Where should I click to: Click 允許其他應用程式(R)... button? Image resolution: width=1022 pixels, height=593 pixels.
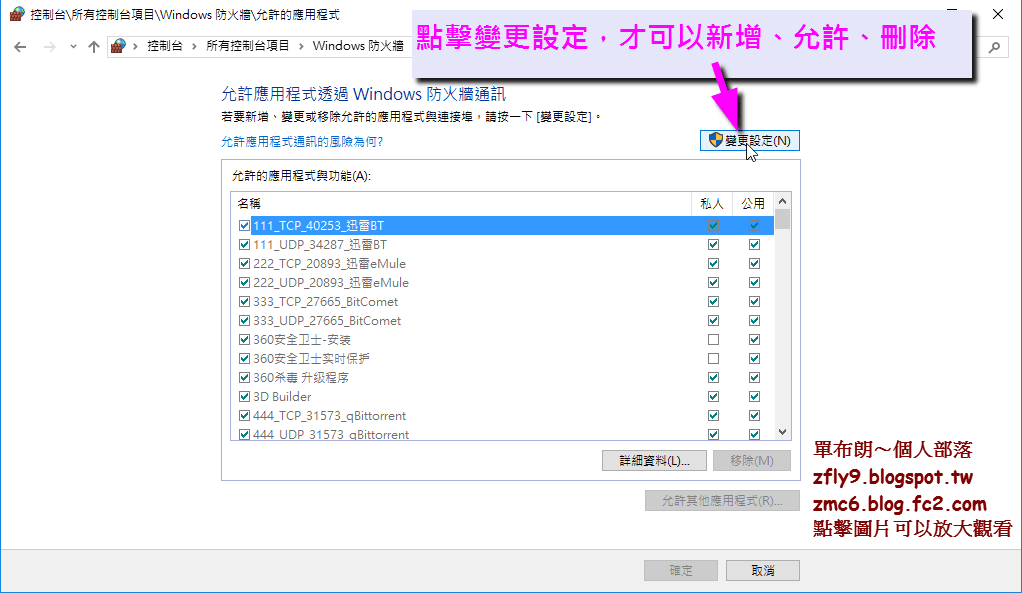point(722,500)
